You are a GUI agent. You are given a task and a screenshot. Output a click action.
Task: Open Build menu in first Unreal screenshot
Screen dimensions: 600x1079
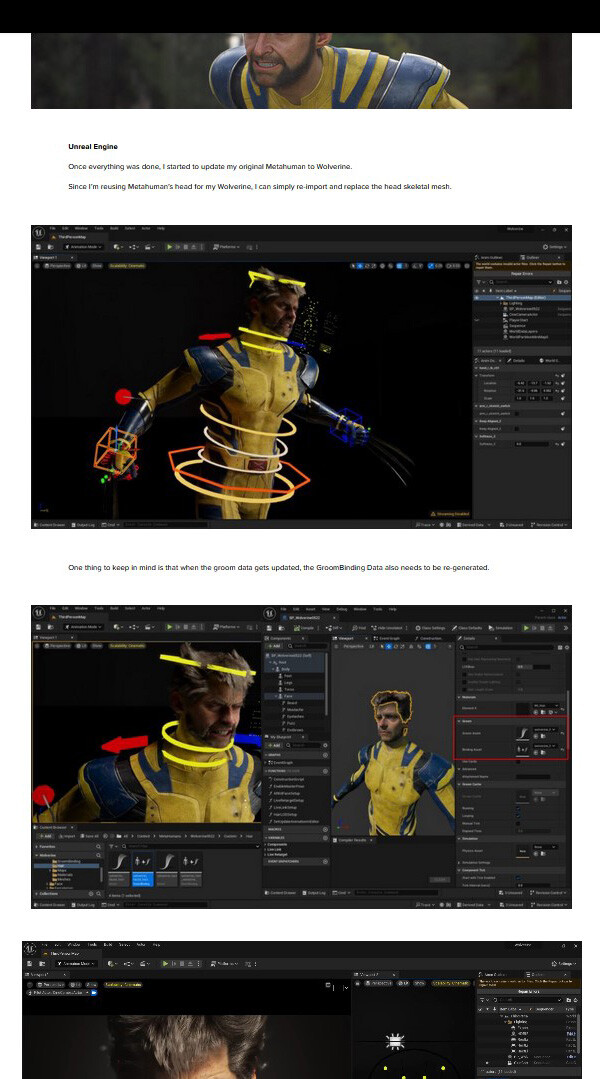pyautogui.click(x=114, y=228)
